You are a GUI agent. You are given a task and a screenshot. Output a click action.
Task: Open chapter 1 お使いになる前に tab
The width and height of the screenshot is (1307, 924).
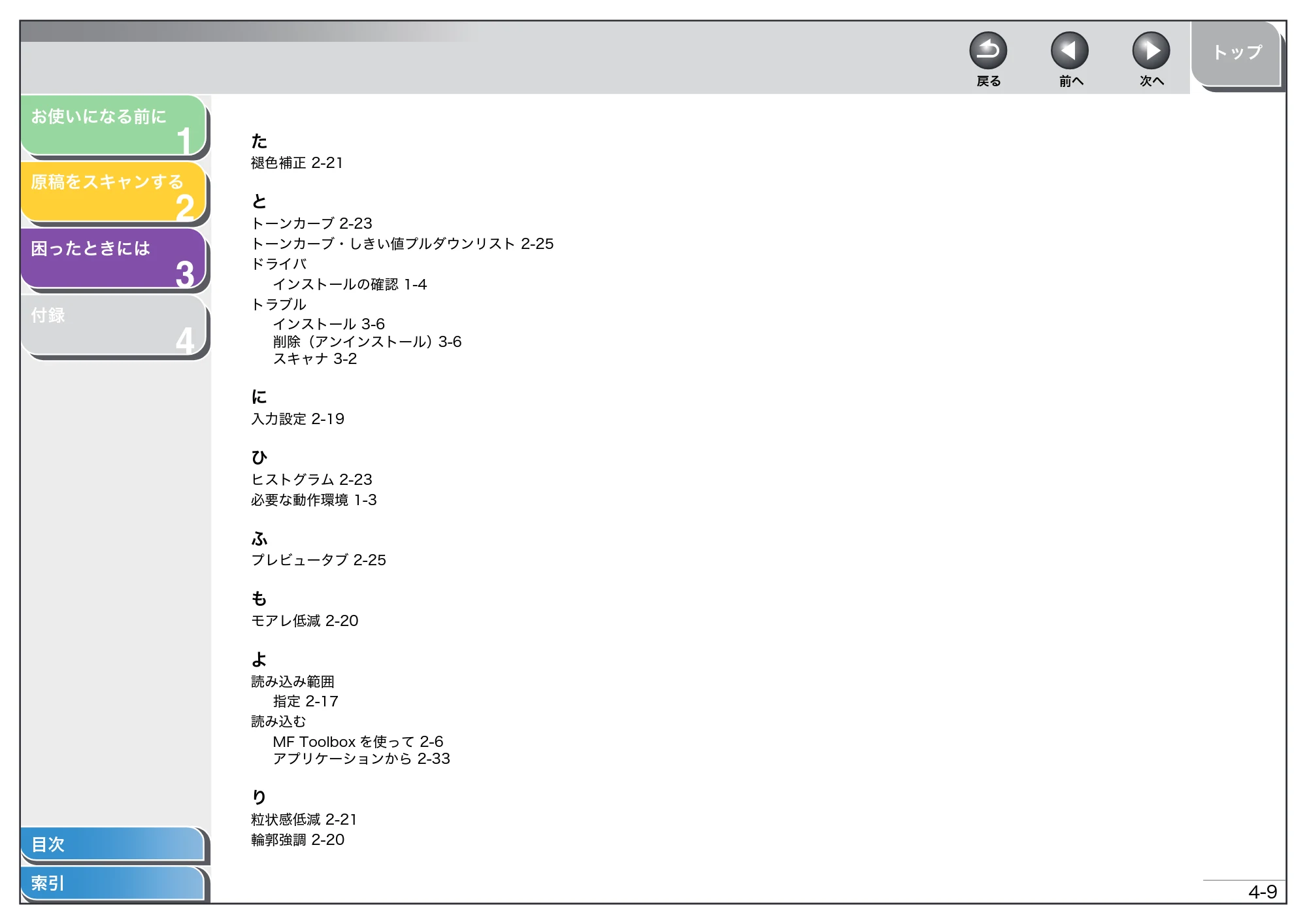click(114, 125)
